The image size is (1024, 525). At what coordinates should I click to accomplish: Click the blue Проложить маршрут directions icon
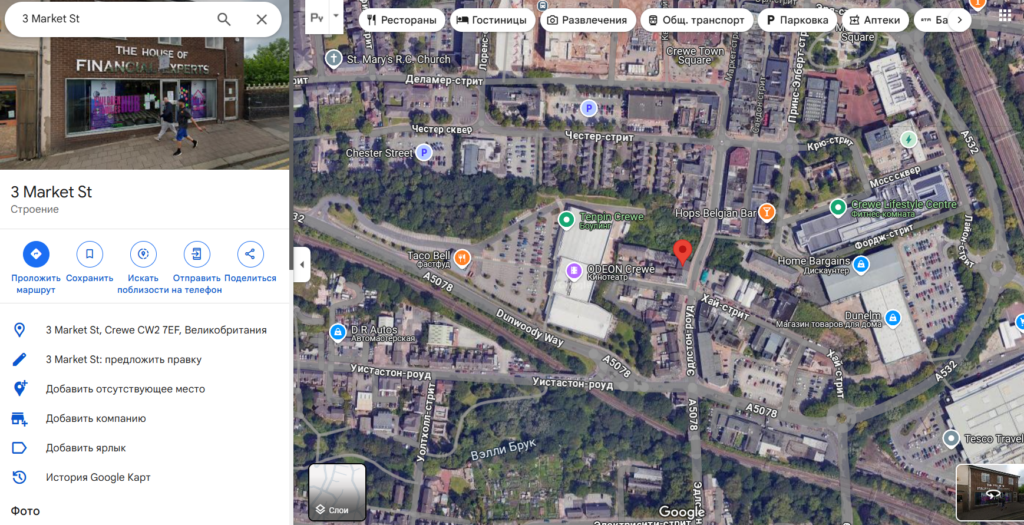tap(36, 254)
